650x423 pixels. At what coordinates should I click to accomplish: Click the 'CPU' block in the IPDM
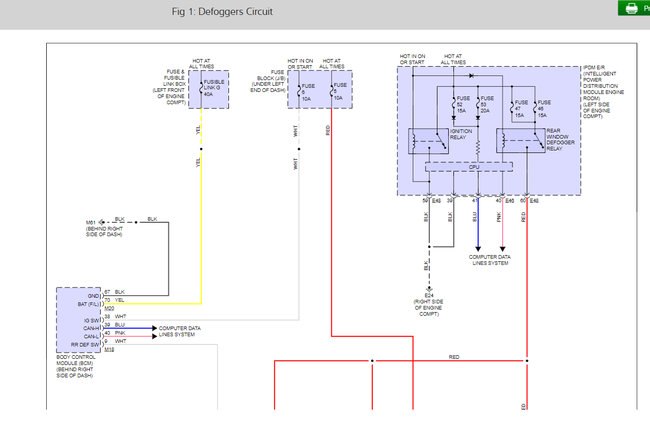point(469,167)
